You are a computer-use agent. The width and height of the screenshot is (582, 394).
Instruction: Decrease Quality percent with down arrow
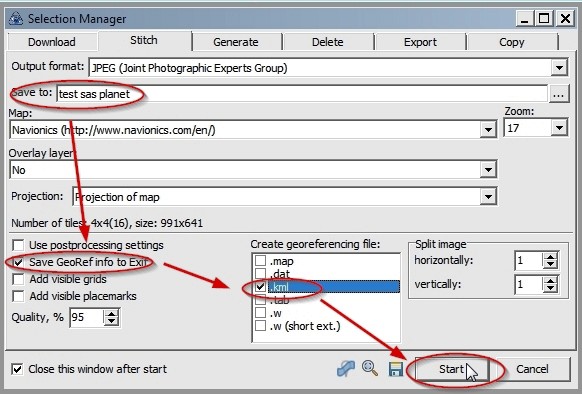[111, 322]
